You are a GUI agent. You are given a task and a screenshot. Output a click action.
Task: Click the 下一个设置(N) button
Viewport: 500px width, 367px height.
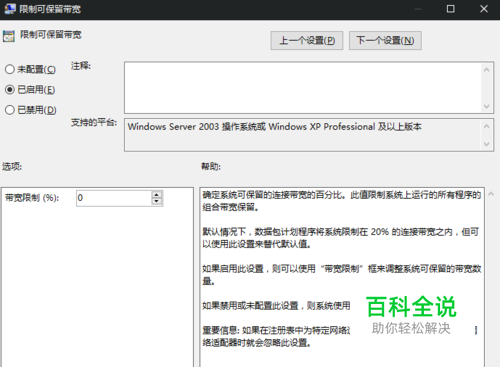[x=385, y=41]
